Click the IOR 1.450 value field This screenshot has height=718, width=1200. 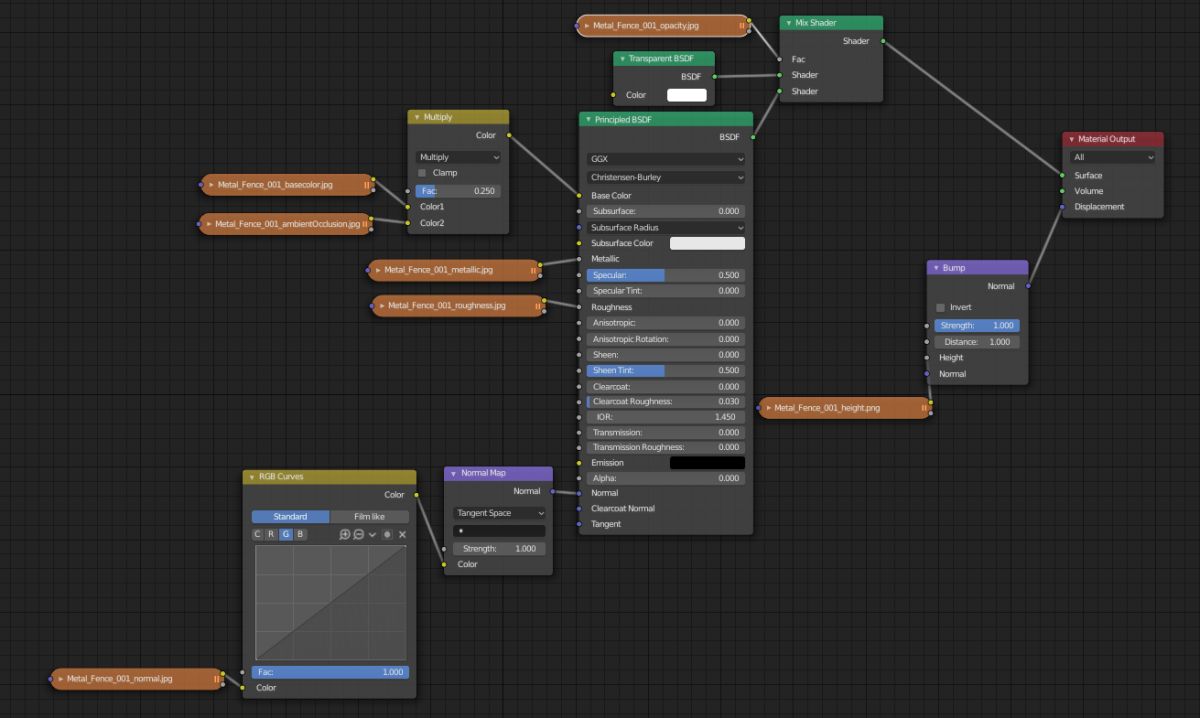(x=666, y=416)
